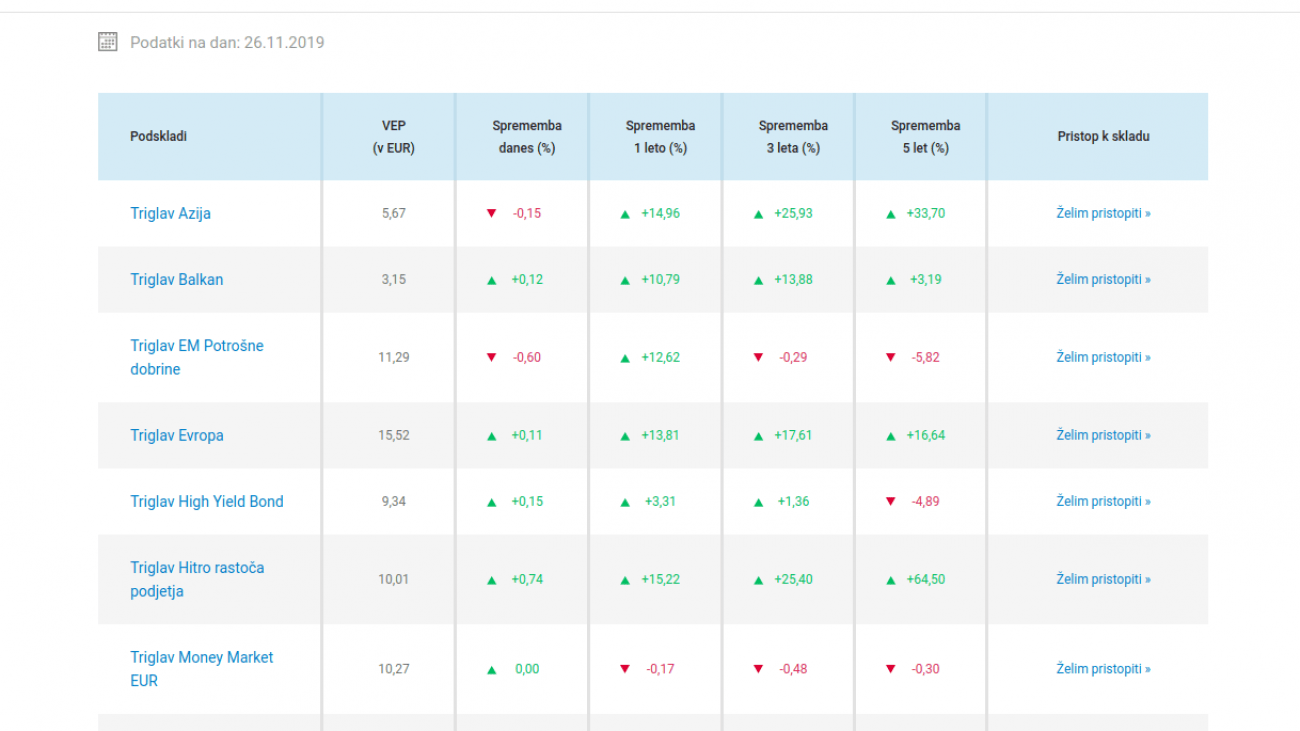Click the Podskladi column header
The width and height of the screenshot is (1300, 731).
(x=158, y=136)
